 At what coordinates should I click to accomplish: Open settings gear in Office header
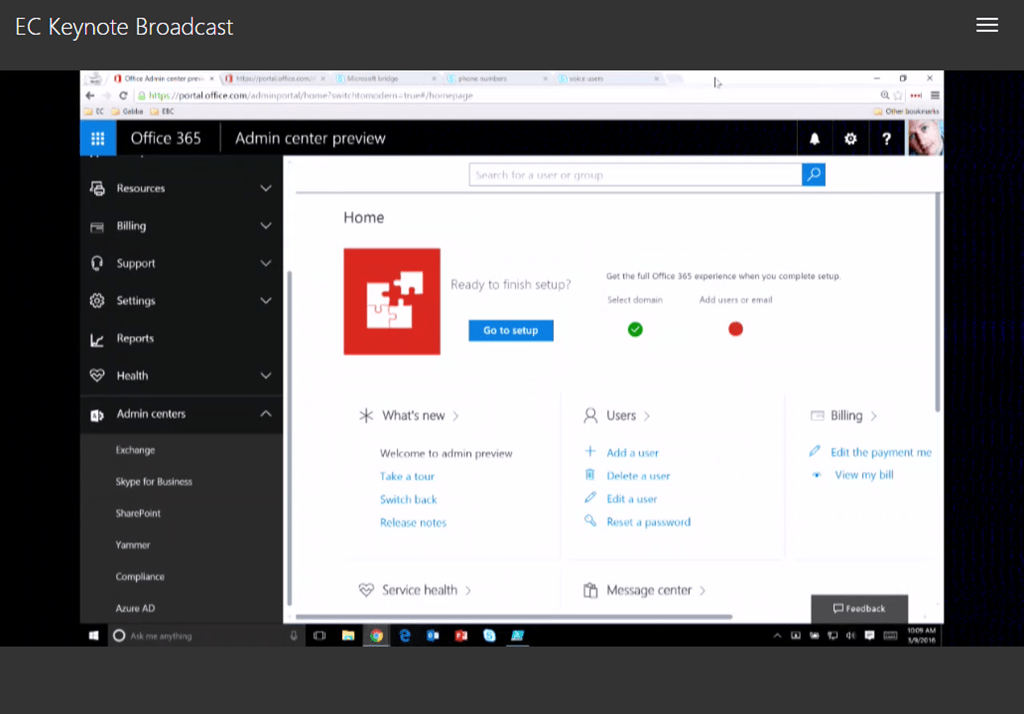point(850,139)
